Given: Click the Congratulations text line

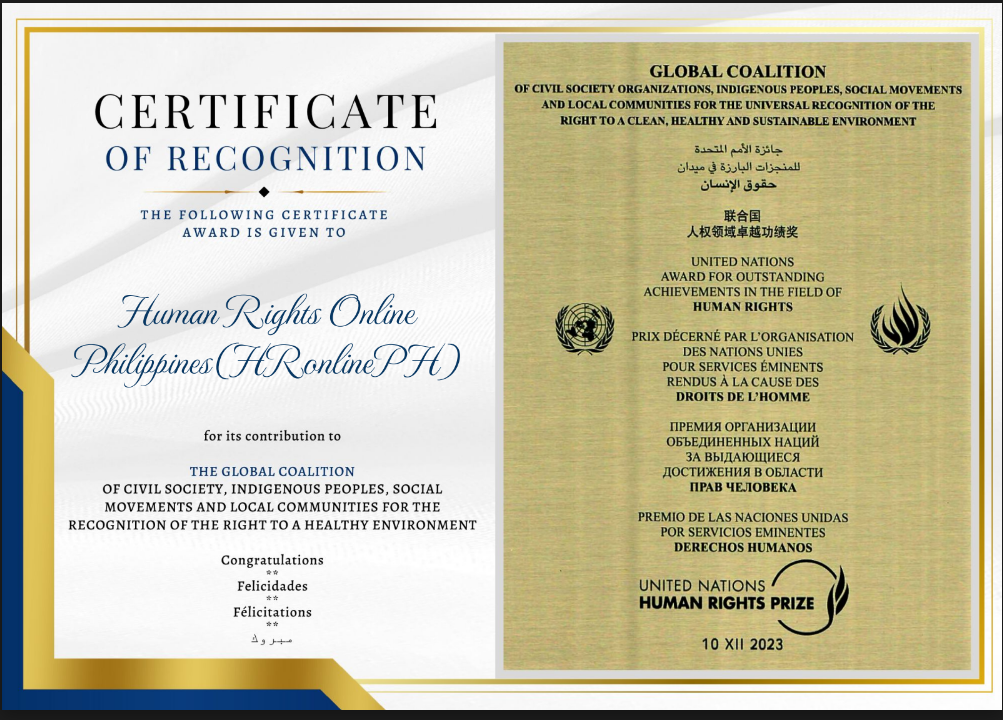Looking at the screenshot, I should click(x=271, y=561).
